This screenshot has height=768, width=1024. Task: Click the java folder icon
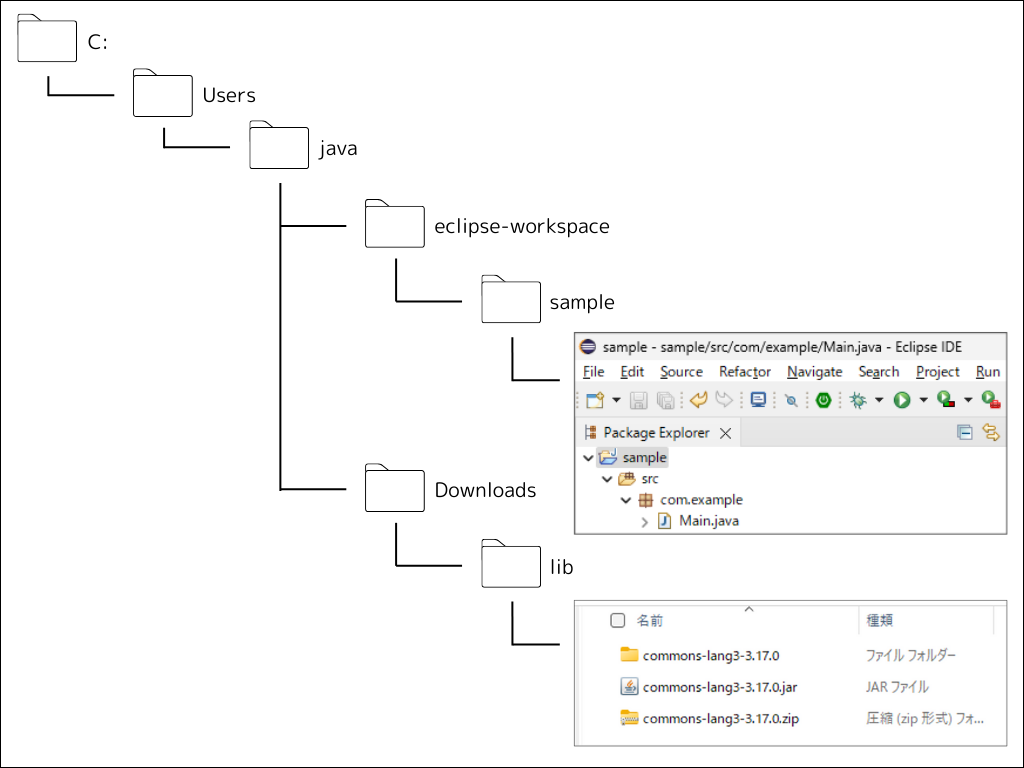click(x=279, y=145)
